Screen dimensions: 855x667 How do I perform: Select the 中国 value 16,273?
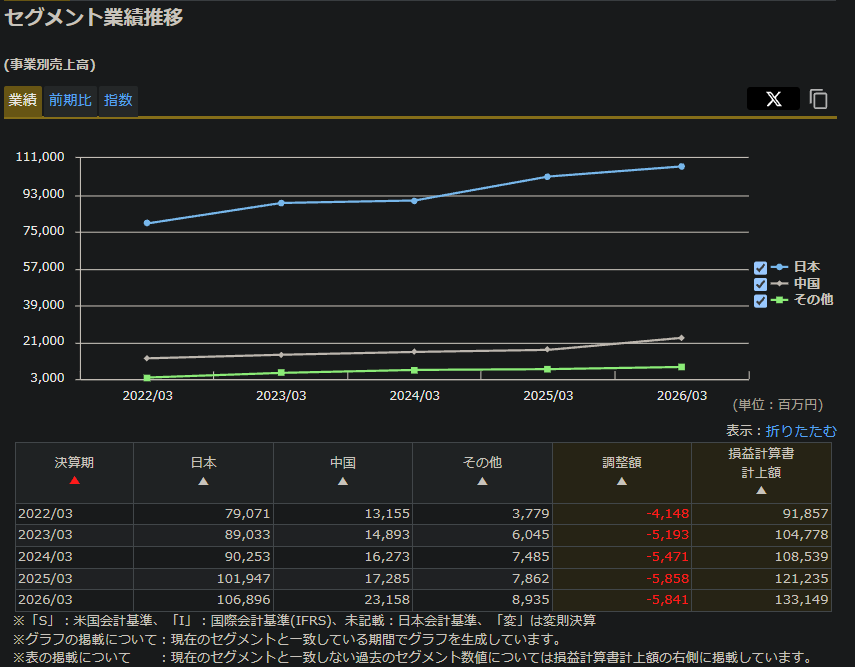point(387,557)
